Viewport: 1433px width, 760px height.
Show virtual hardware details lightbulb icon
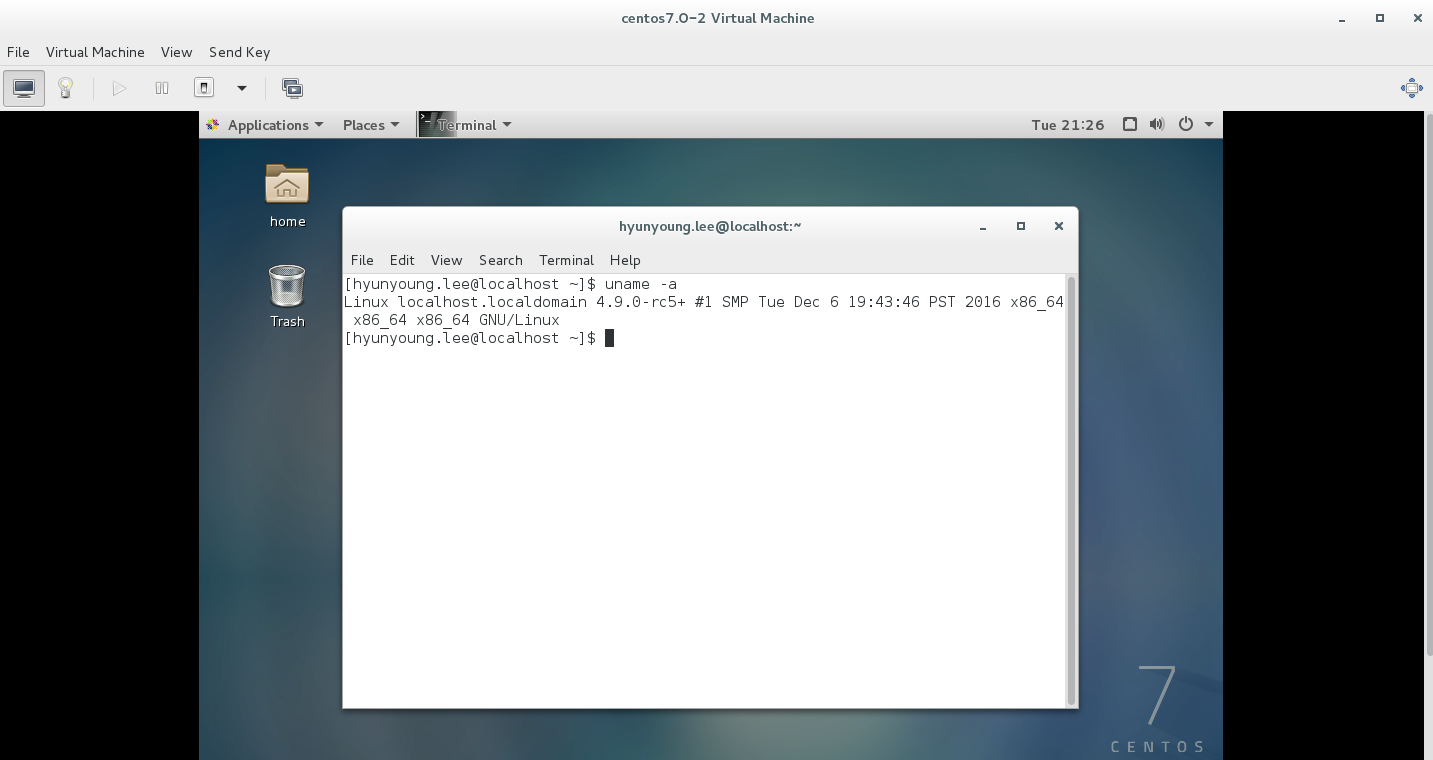coord(66,88)
